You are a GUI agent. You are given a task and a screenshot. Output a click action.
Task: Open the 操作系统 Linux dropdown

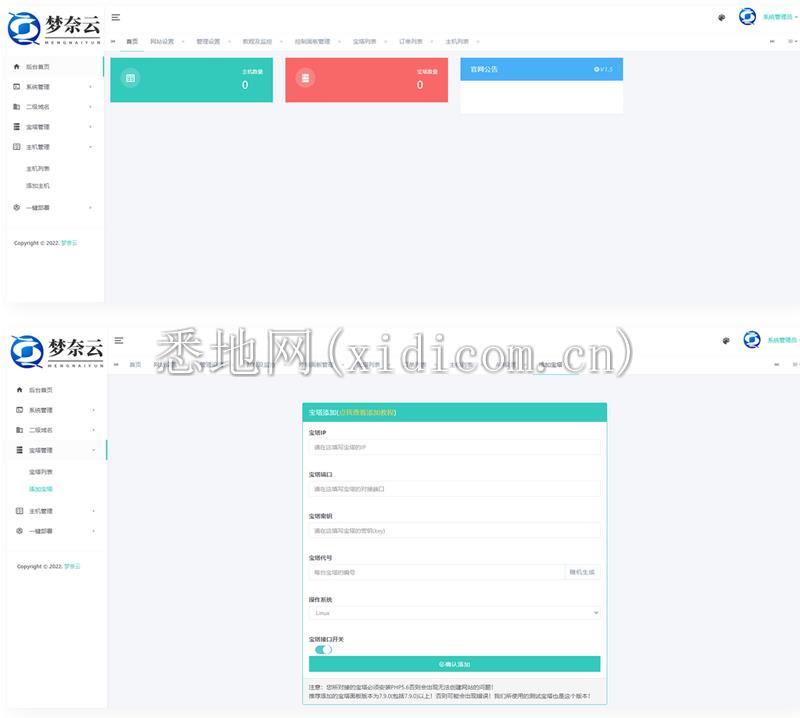(454, 613)
